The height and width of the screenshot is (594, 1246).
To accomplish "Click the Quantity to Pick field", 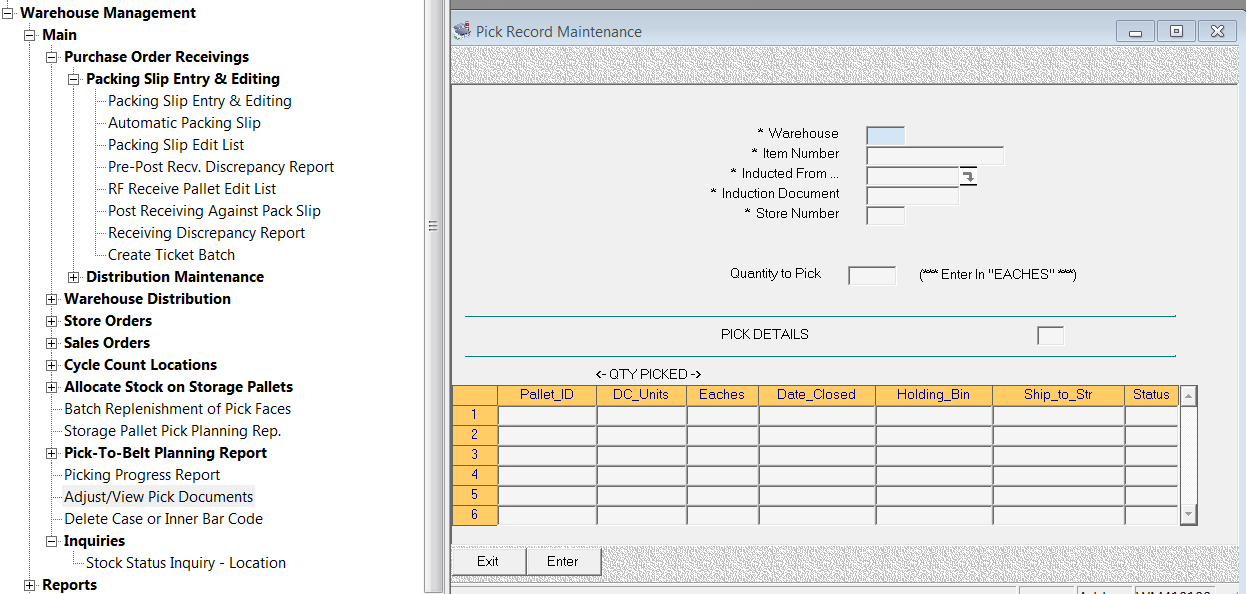I will click(x=872, y=275).
